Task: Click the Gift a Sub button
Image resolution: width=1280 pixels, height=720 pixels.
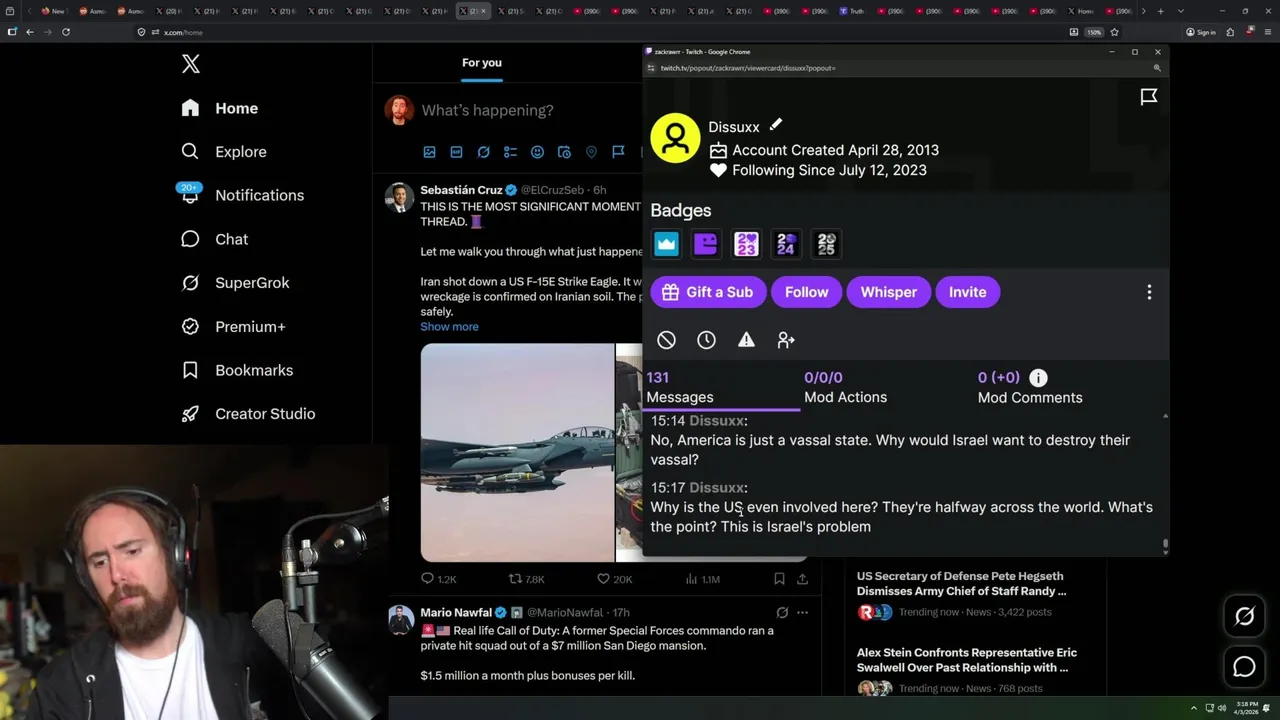Action: 708,292
